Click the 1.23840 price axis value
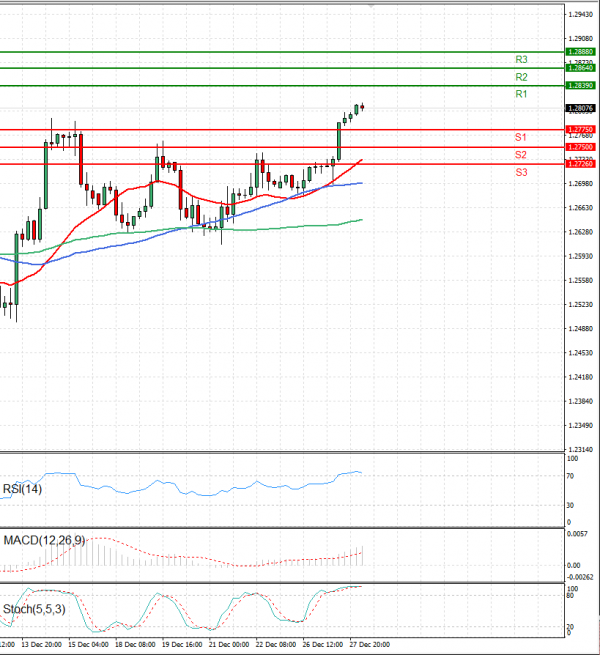 click(581, 402)
